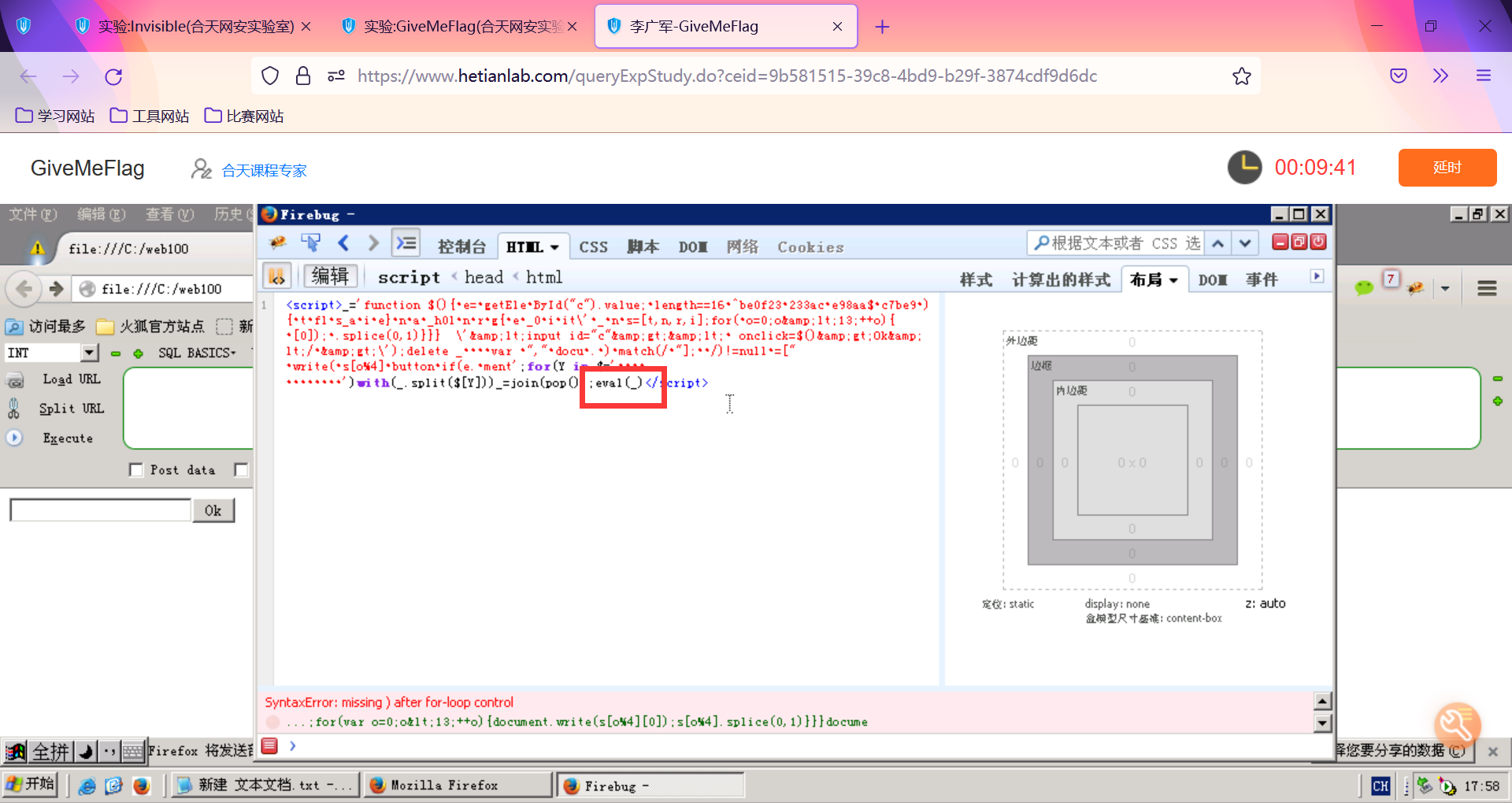Image resolution: width=1512 pixels, height=803 pixels.
Task: Toggle the checkbox right of Post data
Action: [241, 470]
